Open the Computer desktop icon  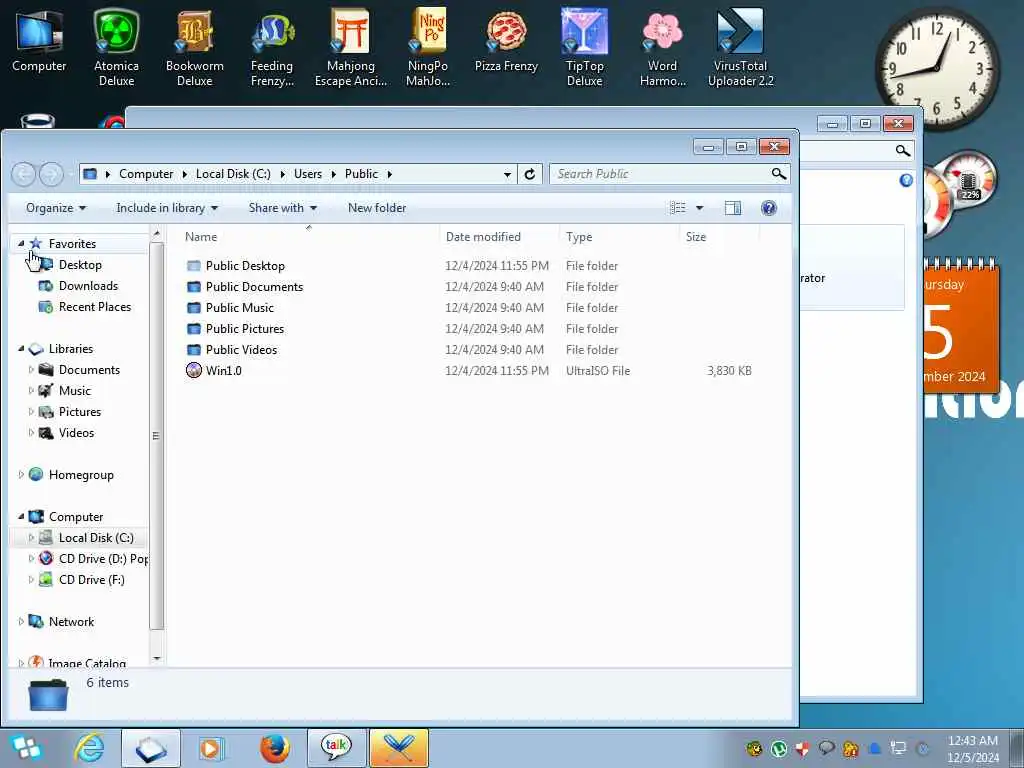[x=39, y=40]
